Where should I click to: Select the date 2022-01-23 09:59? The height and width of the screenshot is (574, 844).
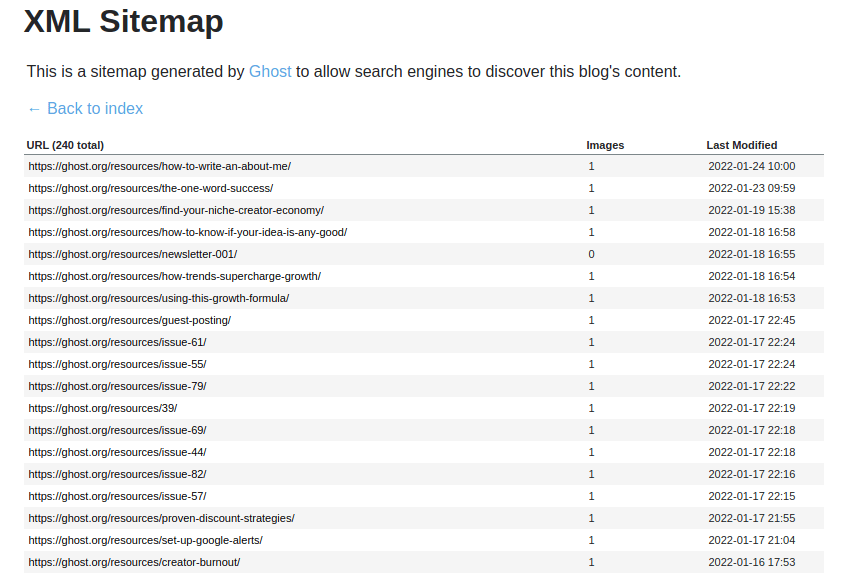tap(751, 188)
